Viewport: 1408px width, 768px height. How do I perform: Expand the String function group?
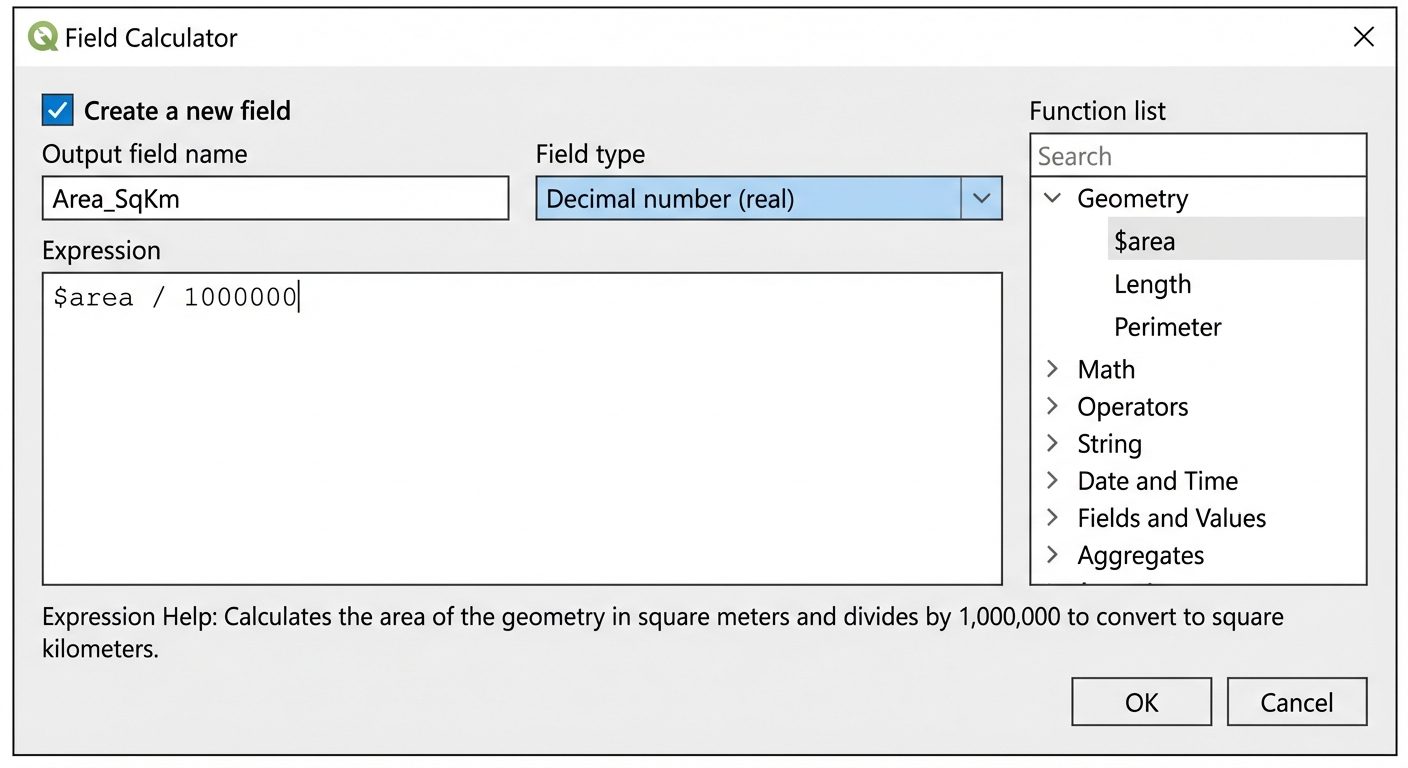coord(1052,443)
